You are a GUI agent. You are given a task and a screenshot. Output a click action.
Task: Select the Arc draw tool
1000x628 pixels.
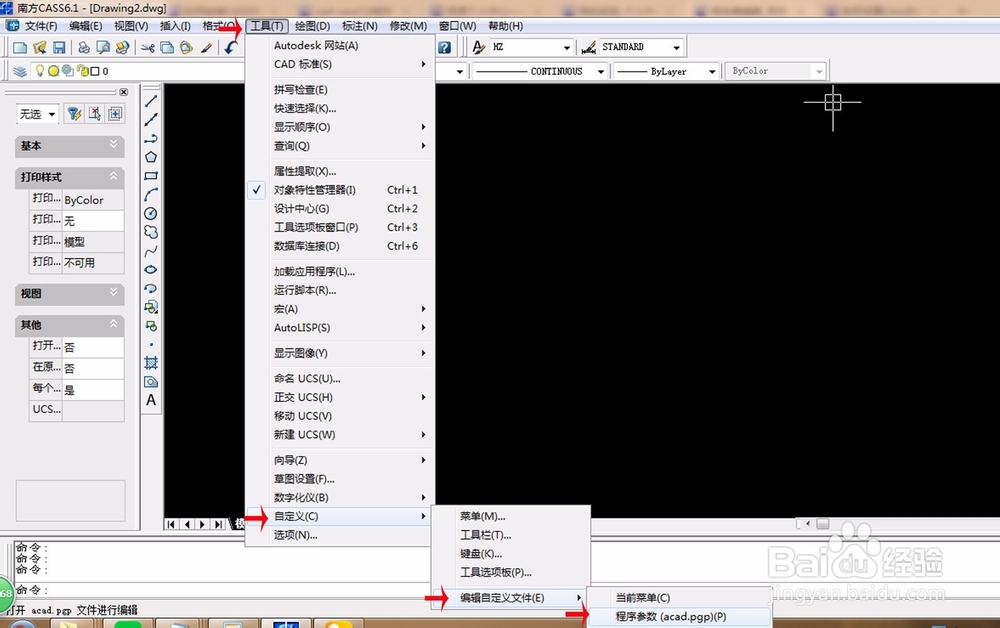[x=151, y=194]
